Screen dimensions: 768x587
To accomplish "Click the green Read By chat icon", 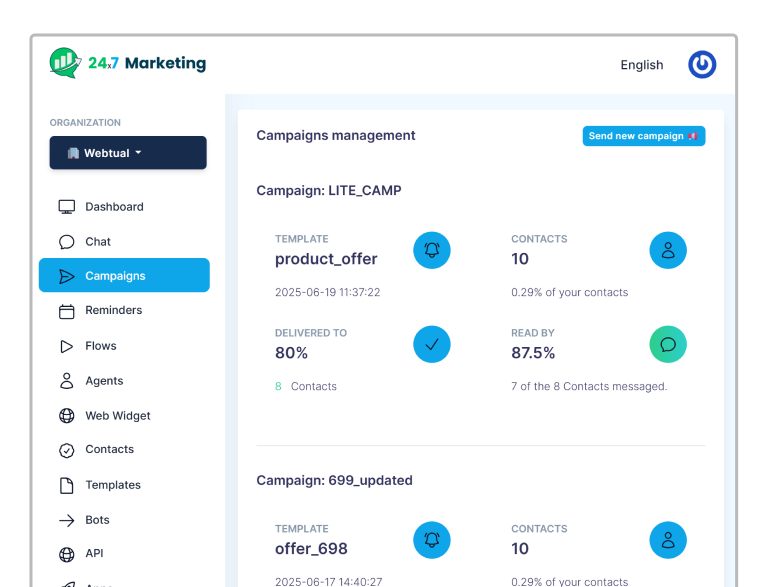I will pyautogui.click(x=668, y=344).
